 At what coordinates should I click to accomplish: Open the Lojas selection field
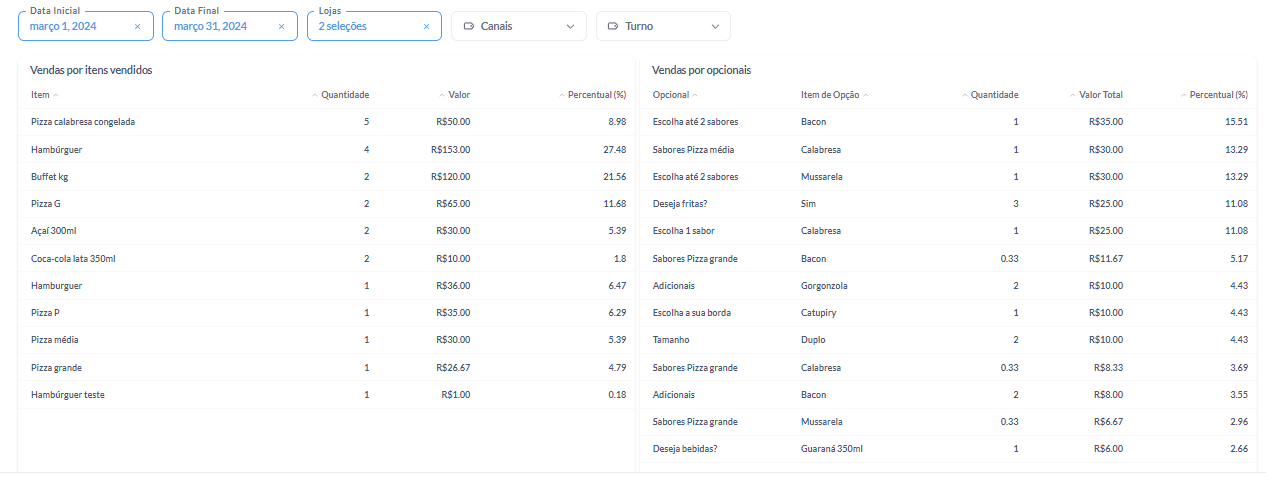(x=374, y=25)
